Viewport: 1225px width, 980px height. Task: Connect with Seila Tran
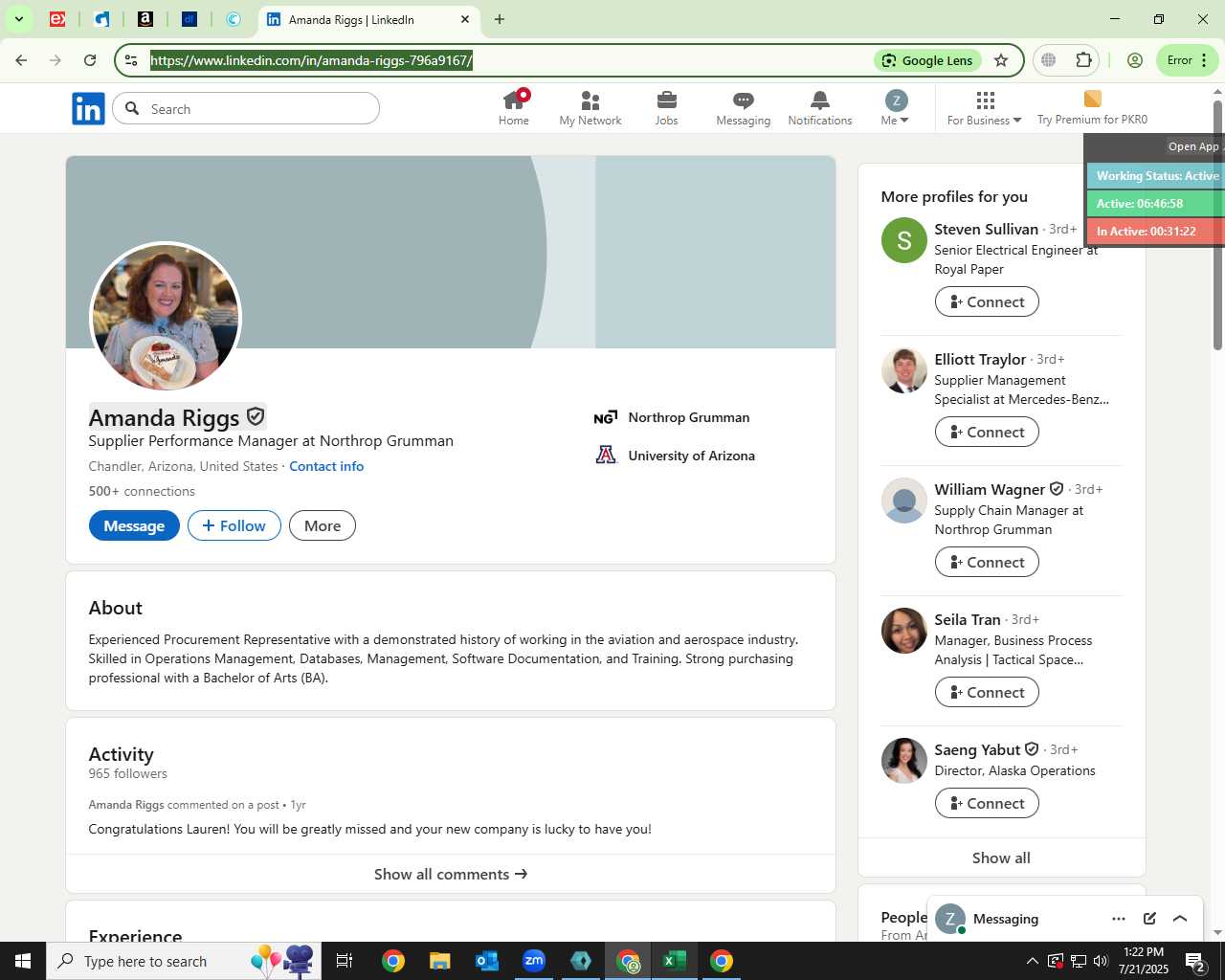(x=987, y=692)
